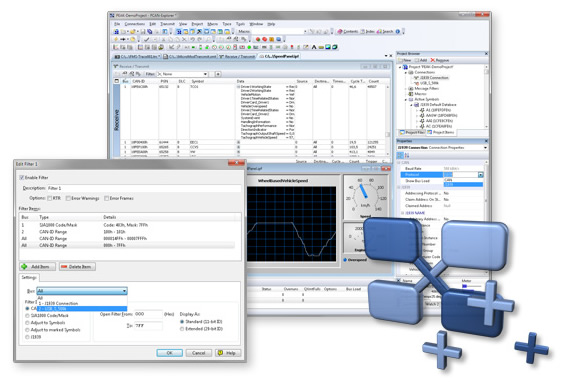Click the save disk icon in main toolbar

143,32
